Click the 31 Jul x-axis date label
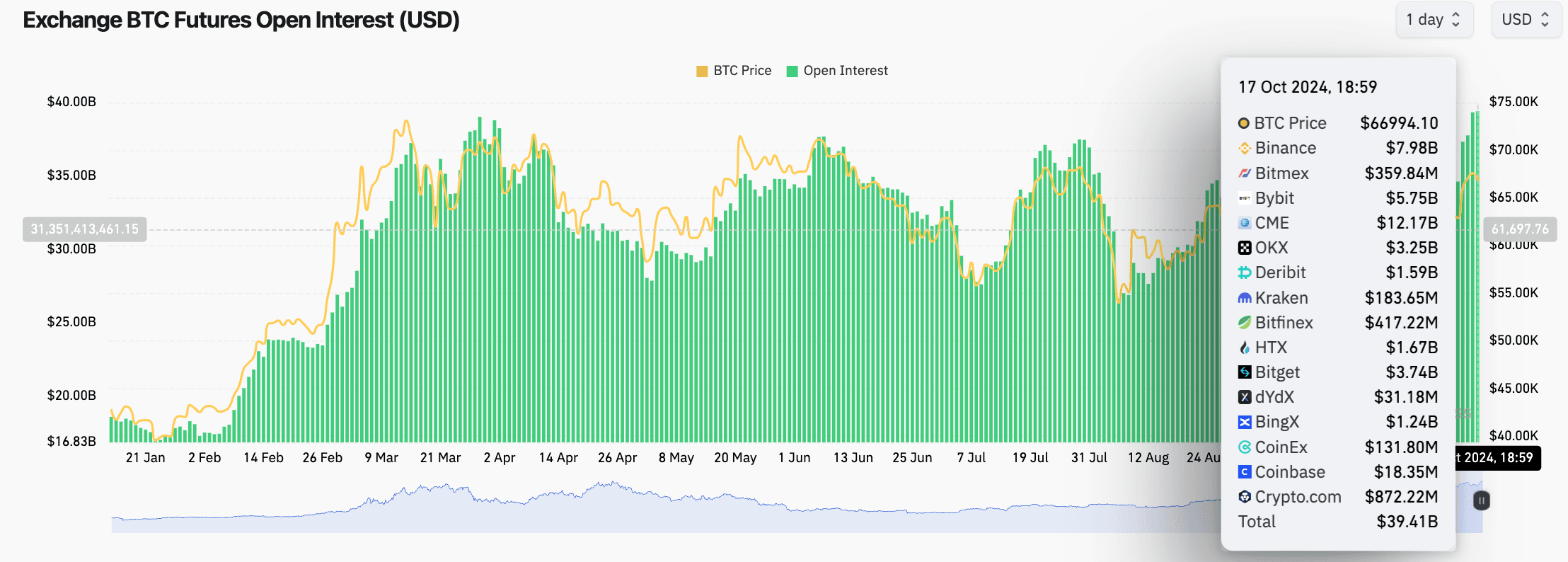This screenshot has width=1568, height=562. pyautogui.click(x=1089, y=458)
